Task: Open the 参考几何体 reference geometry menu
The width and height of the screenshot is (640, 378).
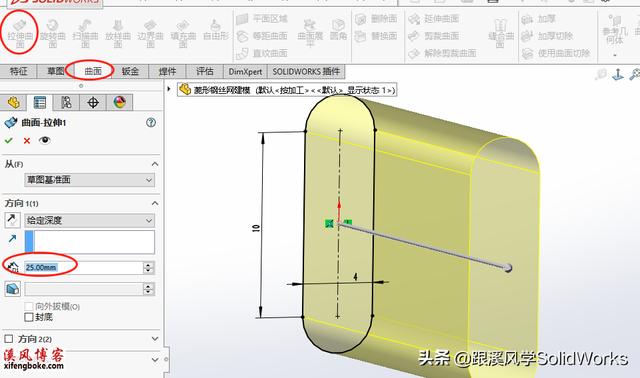Action: click(615, 36)
